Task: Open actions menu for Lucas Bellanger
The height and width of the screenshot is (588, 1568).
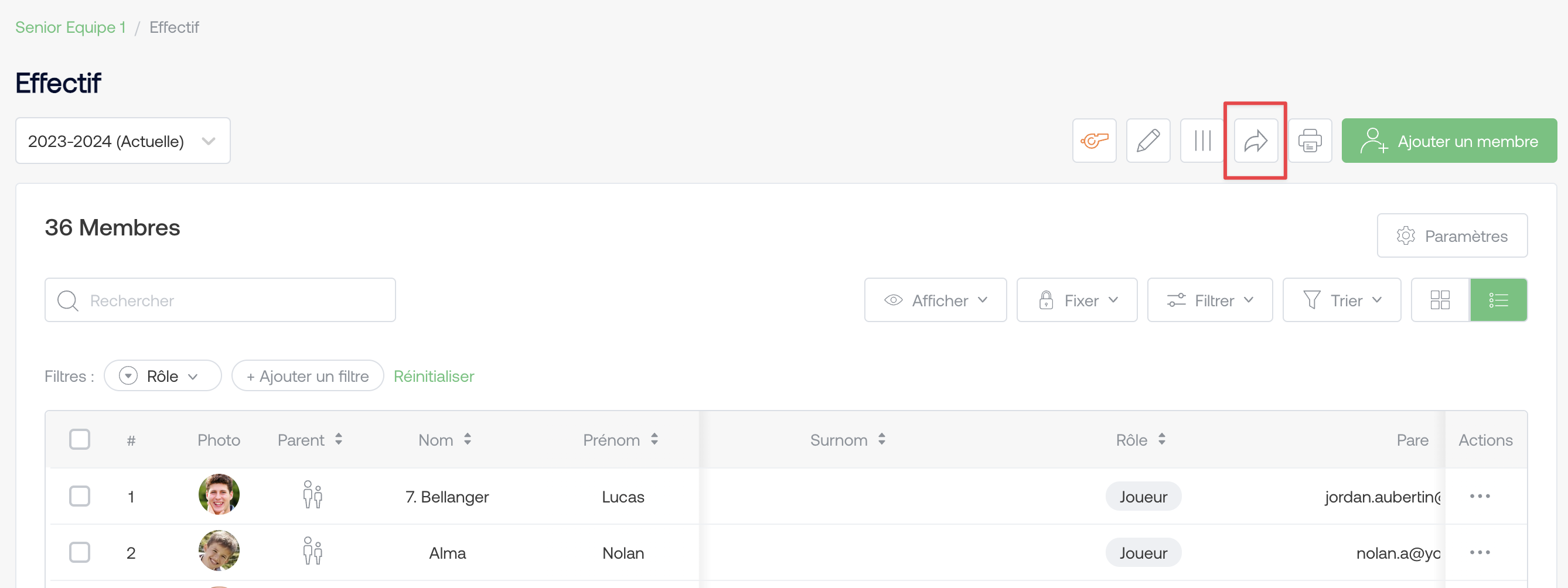Action: click(x=1479, y=496)
